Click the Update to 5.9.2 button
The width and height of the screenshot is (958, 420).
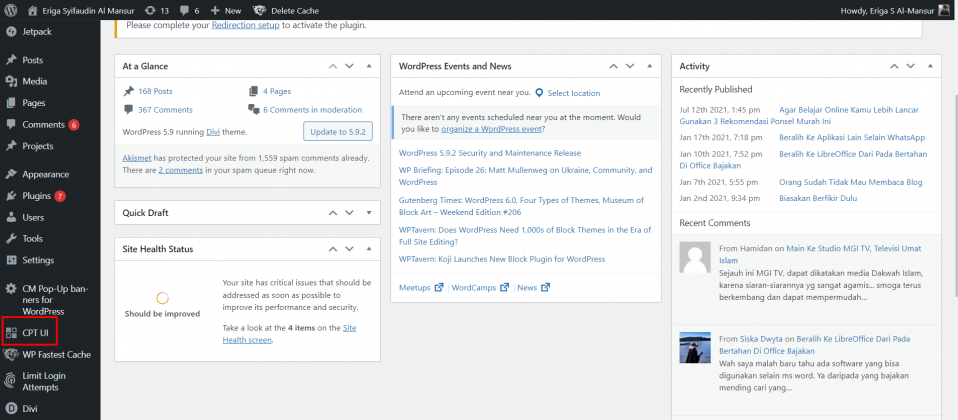click(x=338, y=131)
